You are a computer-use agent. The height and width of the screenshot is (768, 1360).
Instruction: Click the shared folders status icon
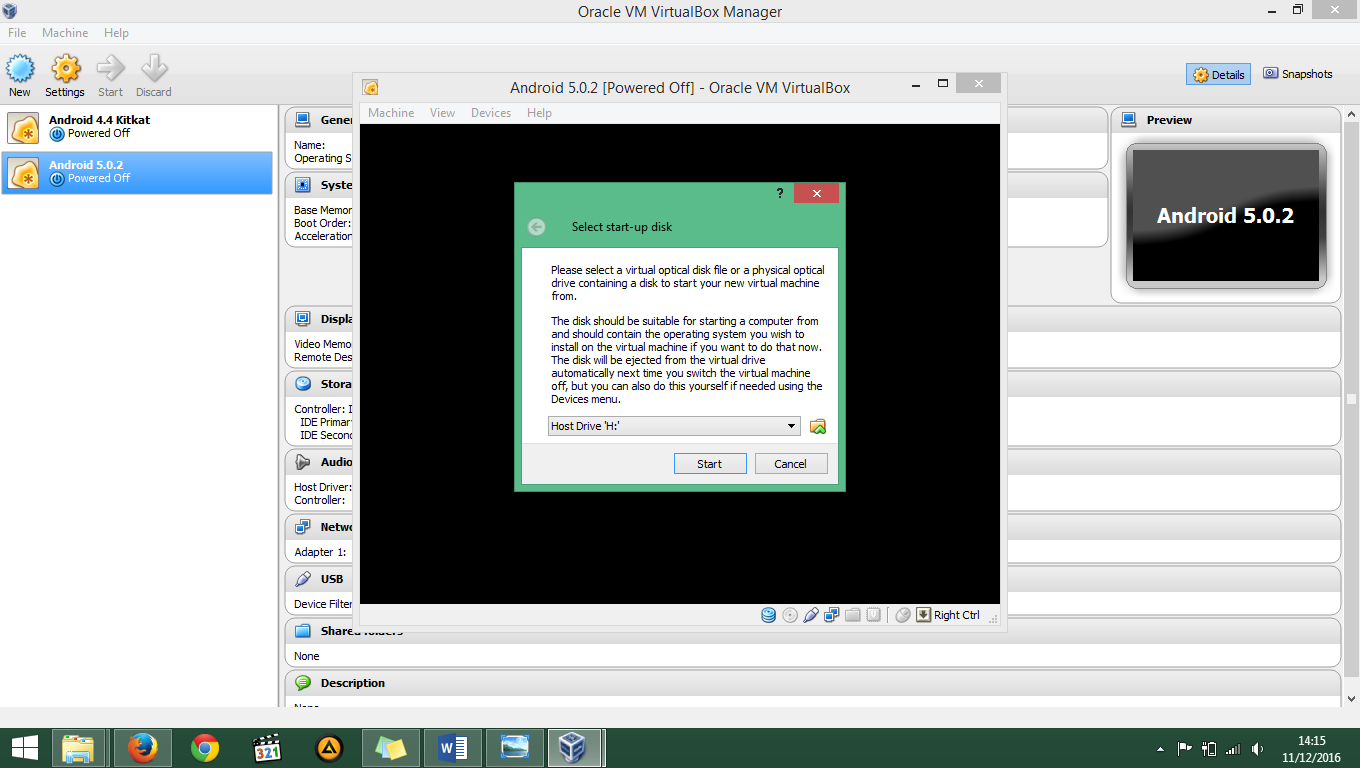pos(853,615)
